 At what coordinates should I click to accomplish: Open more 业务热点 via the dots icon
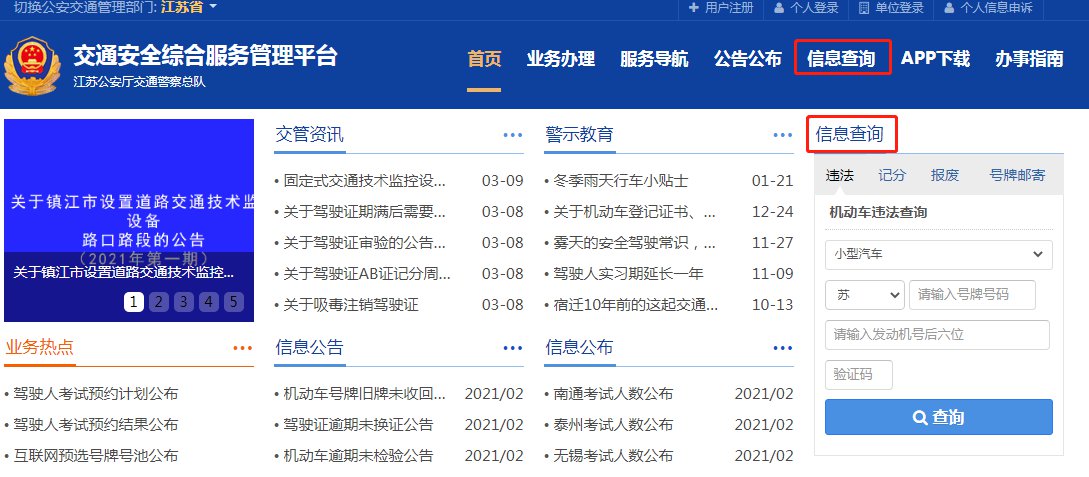click(242, 348)
